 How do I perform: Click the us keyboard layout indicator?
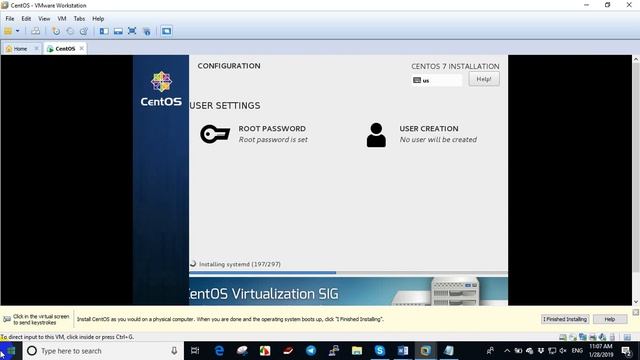point(437,80)
